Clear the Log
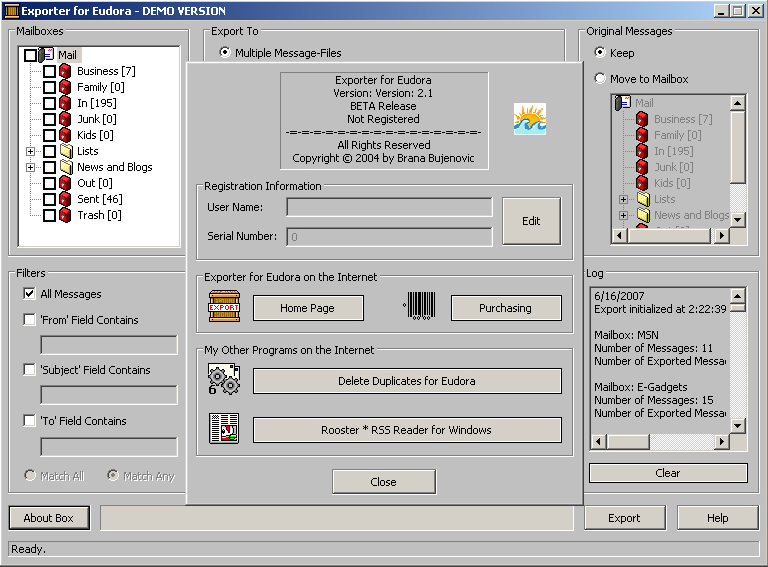 [668, 473]
